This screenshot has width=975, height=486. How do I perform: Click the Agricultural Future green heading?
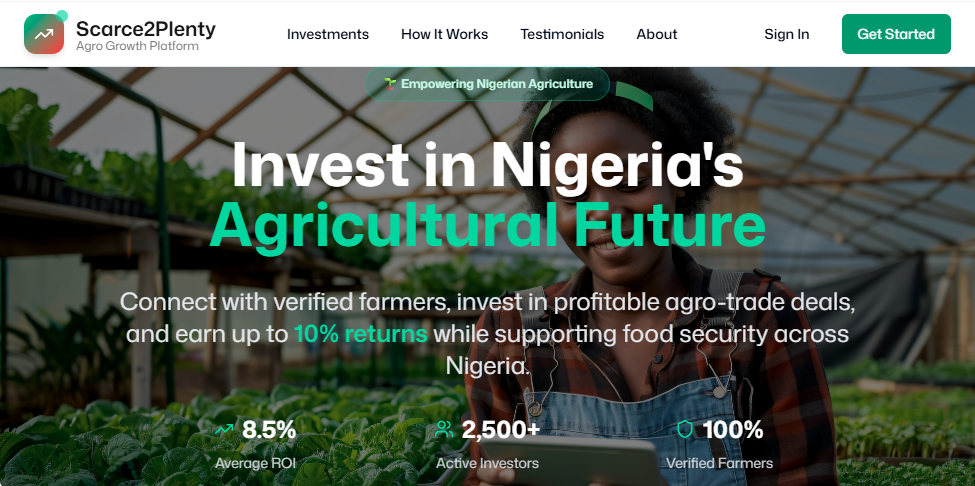[x=487, y=225]
